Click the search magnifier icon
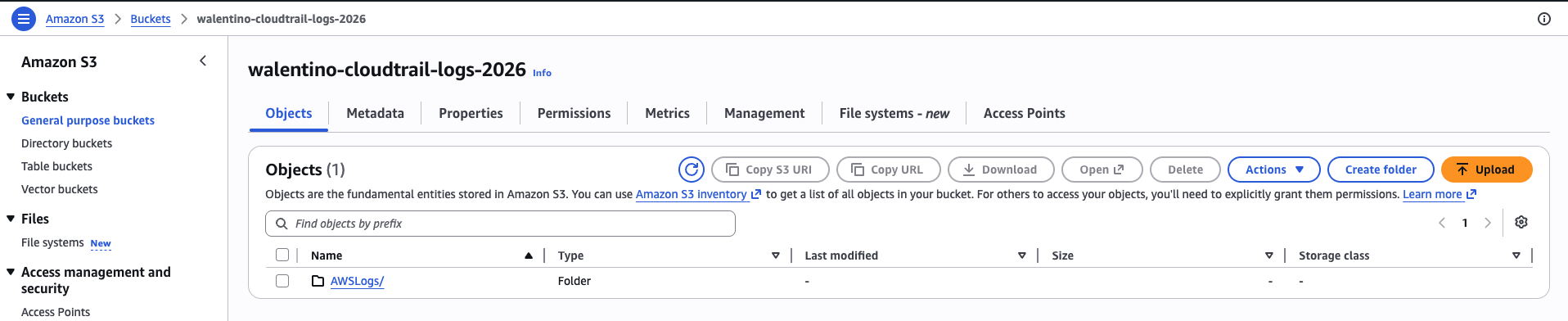Image resolution: width=1568 pixels, height=321 pixels. [282, 224]
